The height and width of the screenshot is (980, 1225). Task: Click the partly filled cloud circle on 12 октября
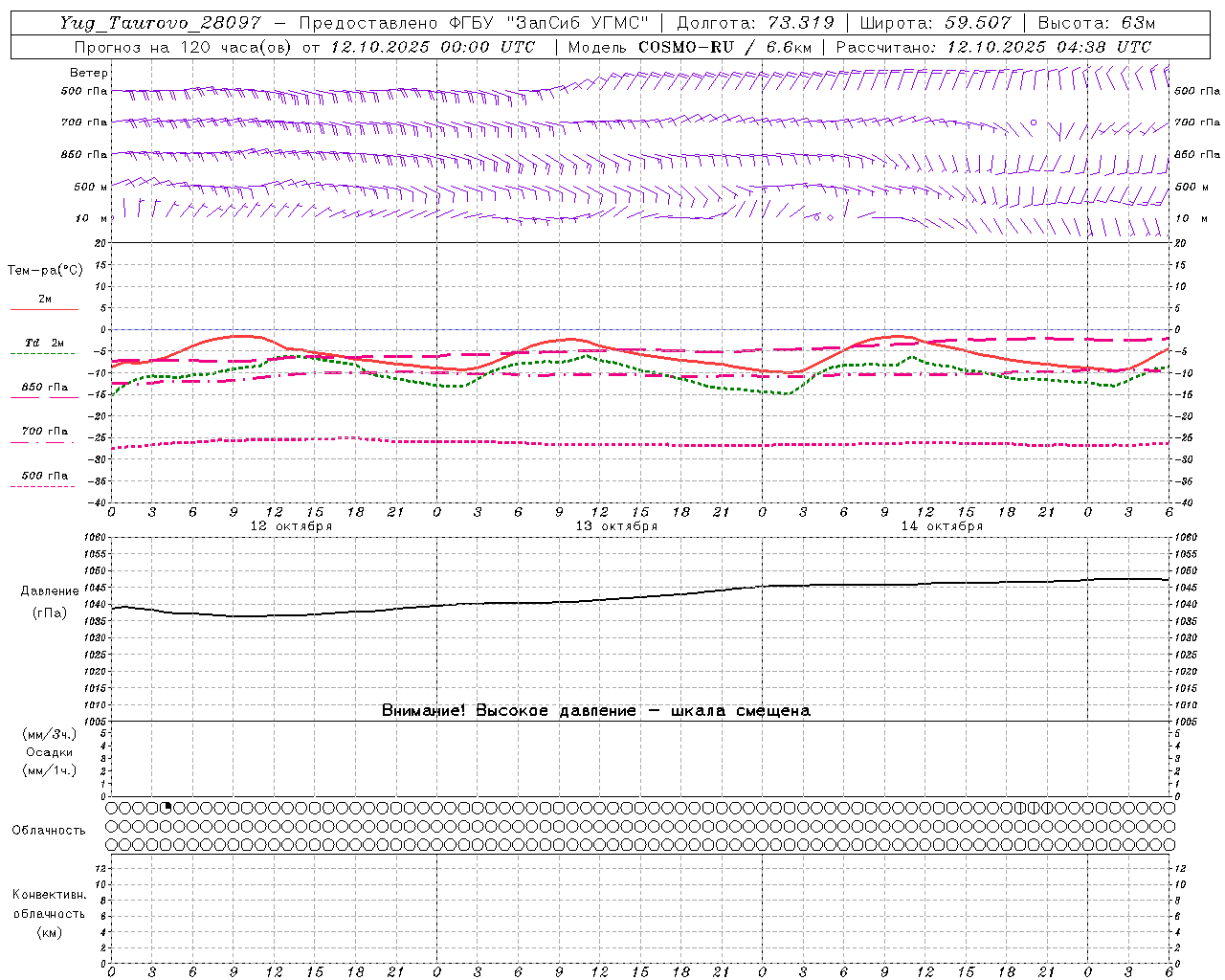(x=166, y=808)
